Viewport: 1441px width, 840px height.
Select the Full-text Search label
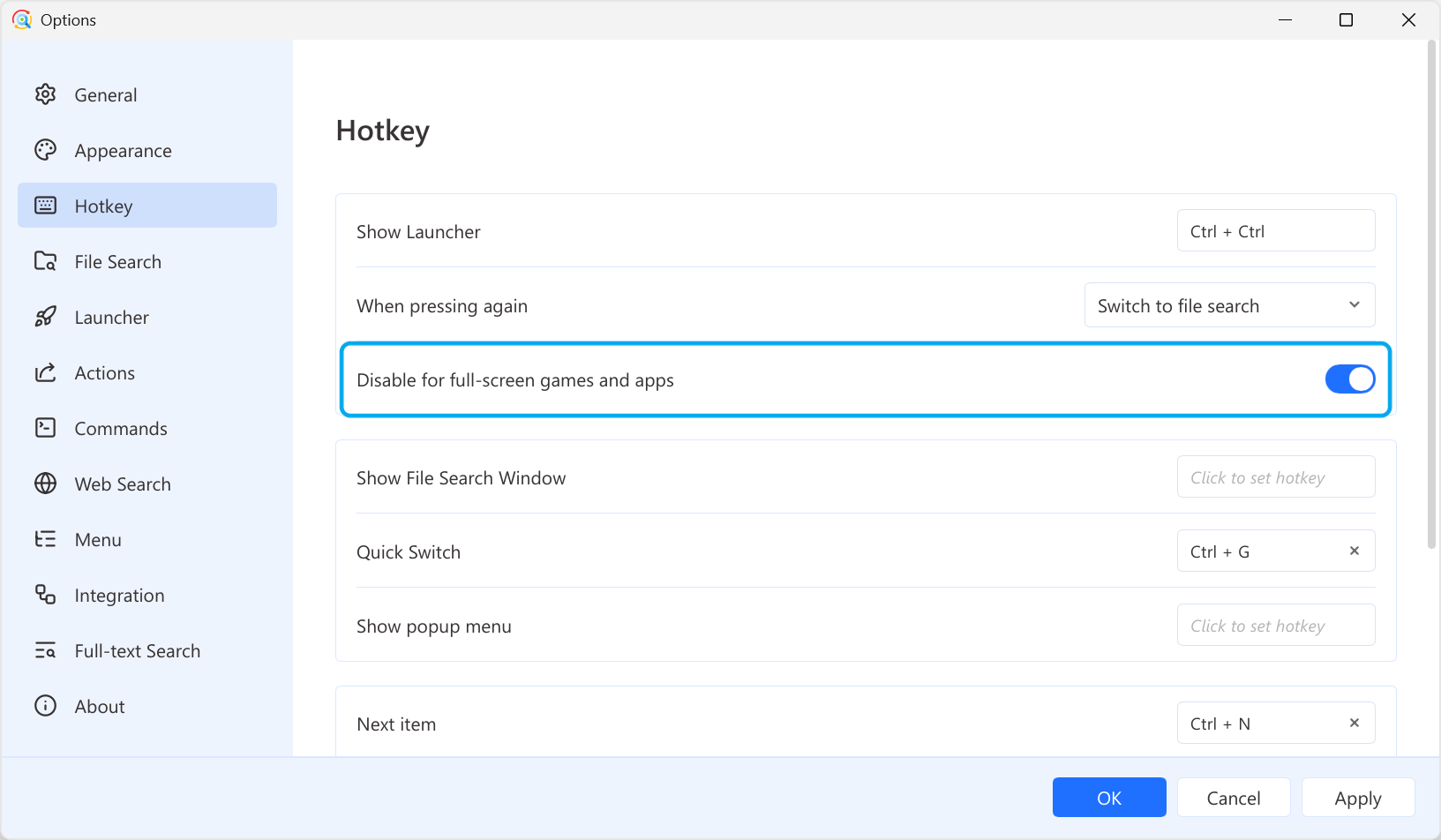pyautogui.click(x=138, y=650)
